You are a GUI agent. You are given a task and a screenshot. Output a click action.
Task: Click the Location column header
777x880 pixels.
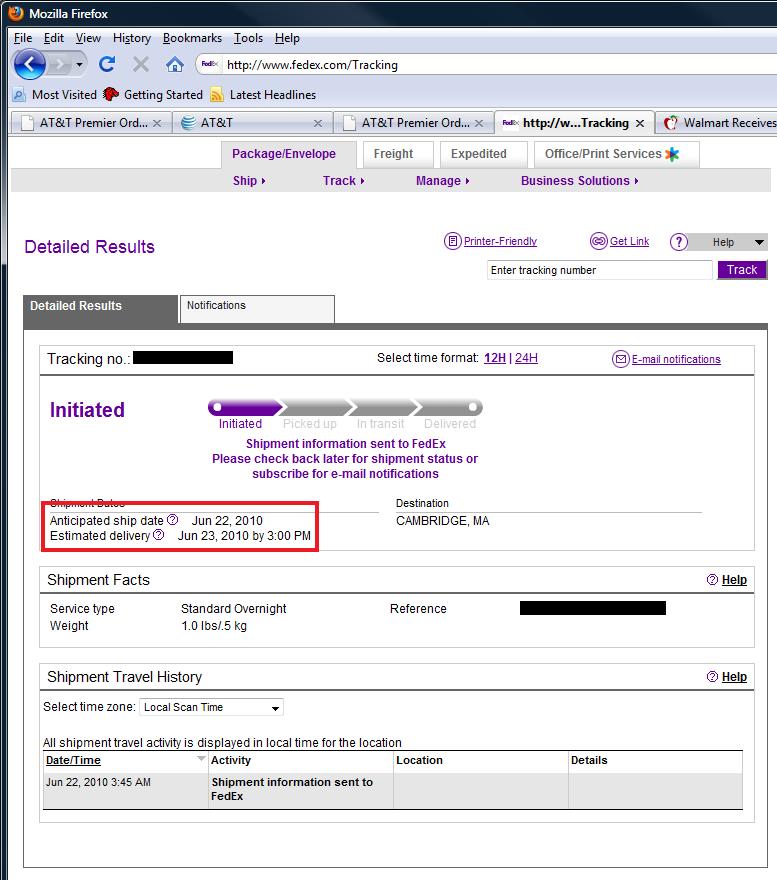[x=419, y=760]
